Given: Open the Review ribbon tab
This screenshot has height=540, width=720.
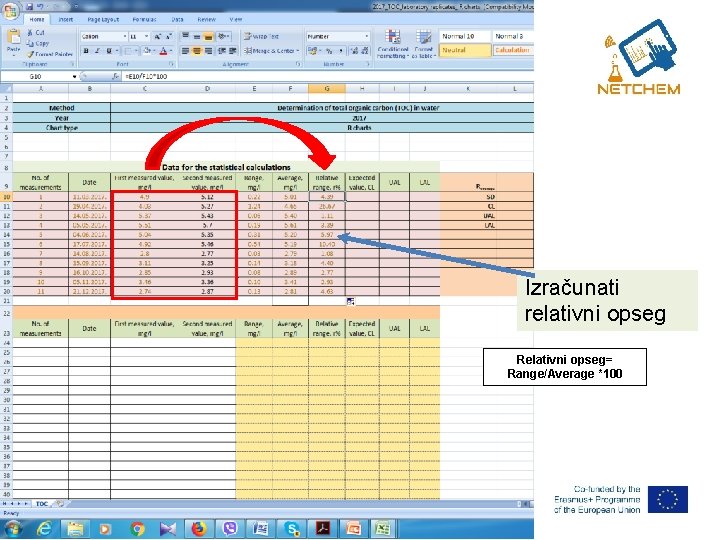Looking at the screenshot, I should pyautogui.click(x=206, y=19).
